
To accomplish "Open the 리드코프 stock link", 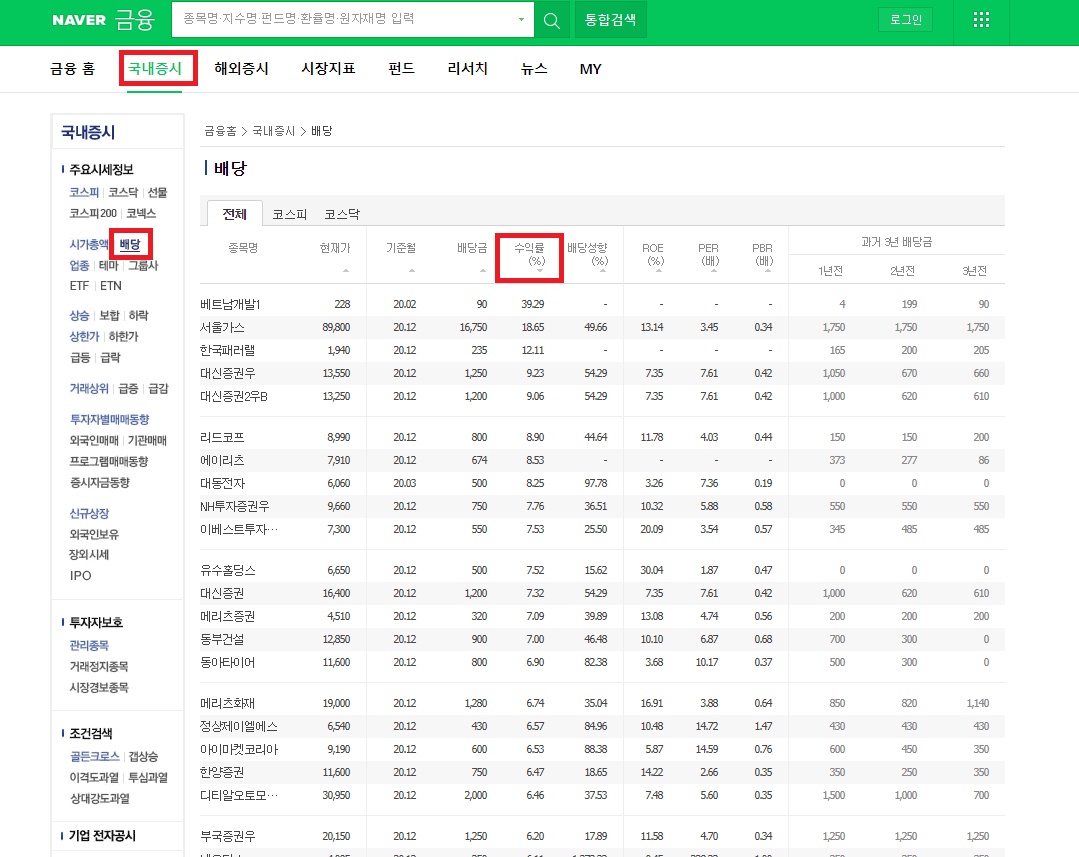I will tap(222, 437).
